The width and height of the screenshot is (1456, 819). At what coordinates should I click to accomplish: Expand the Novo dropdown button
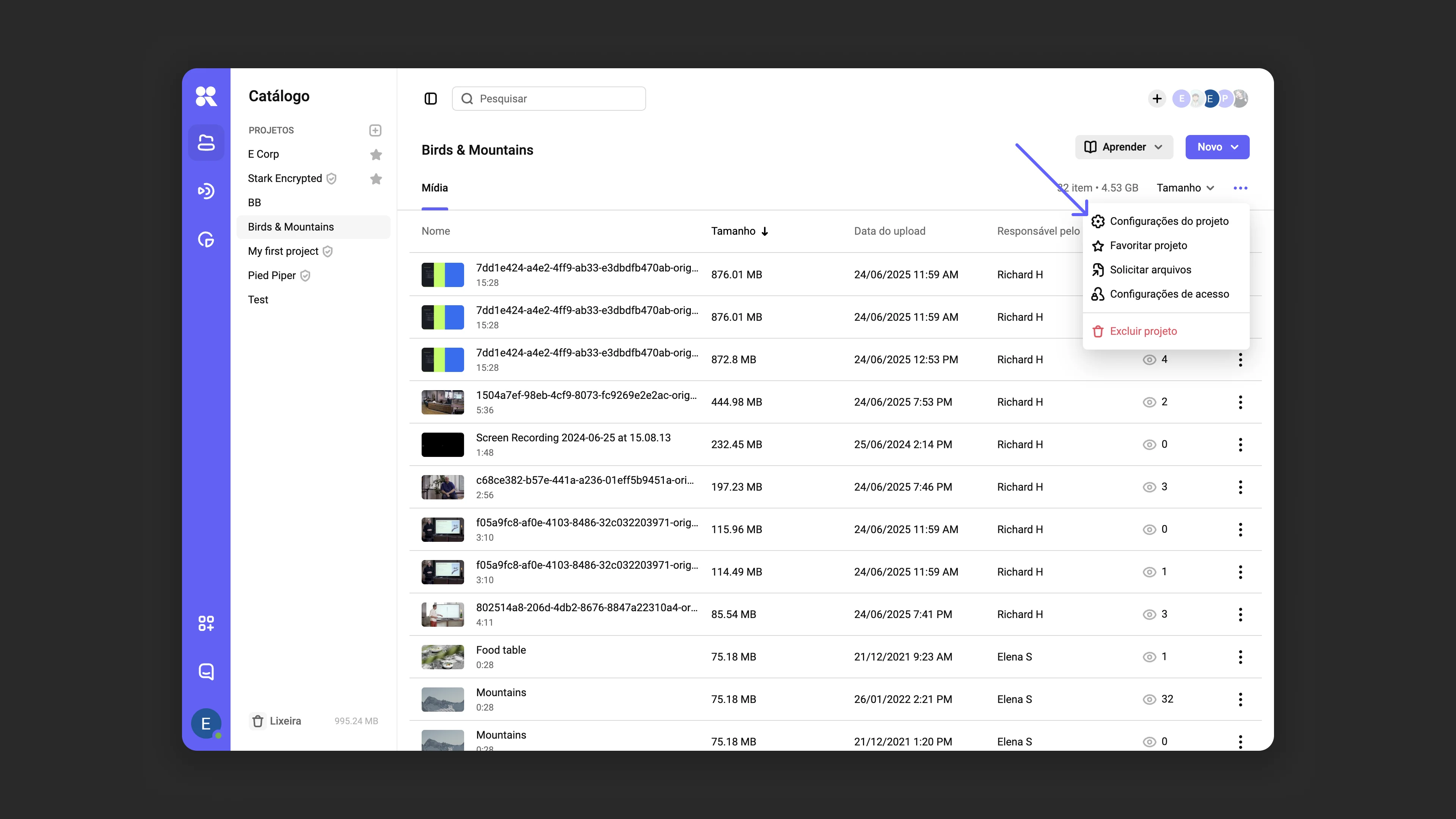click(1217, 147)
